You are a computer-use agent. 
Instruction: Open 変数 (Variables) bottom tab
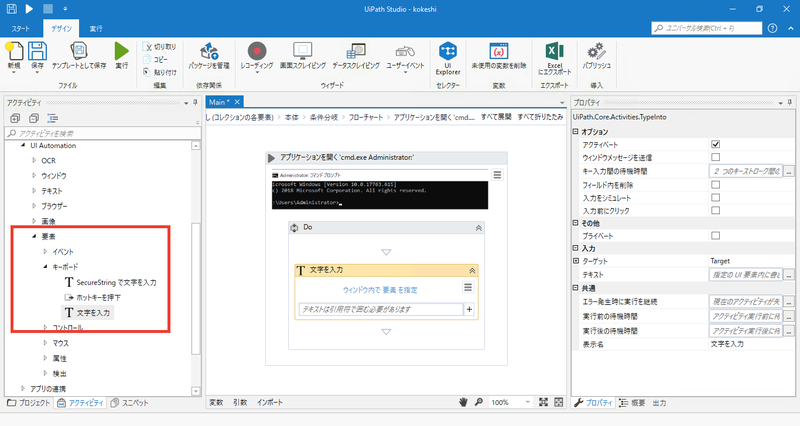click(216, 403)
